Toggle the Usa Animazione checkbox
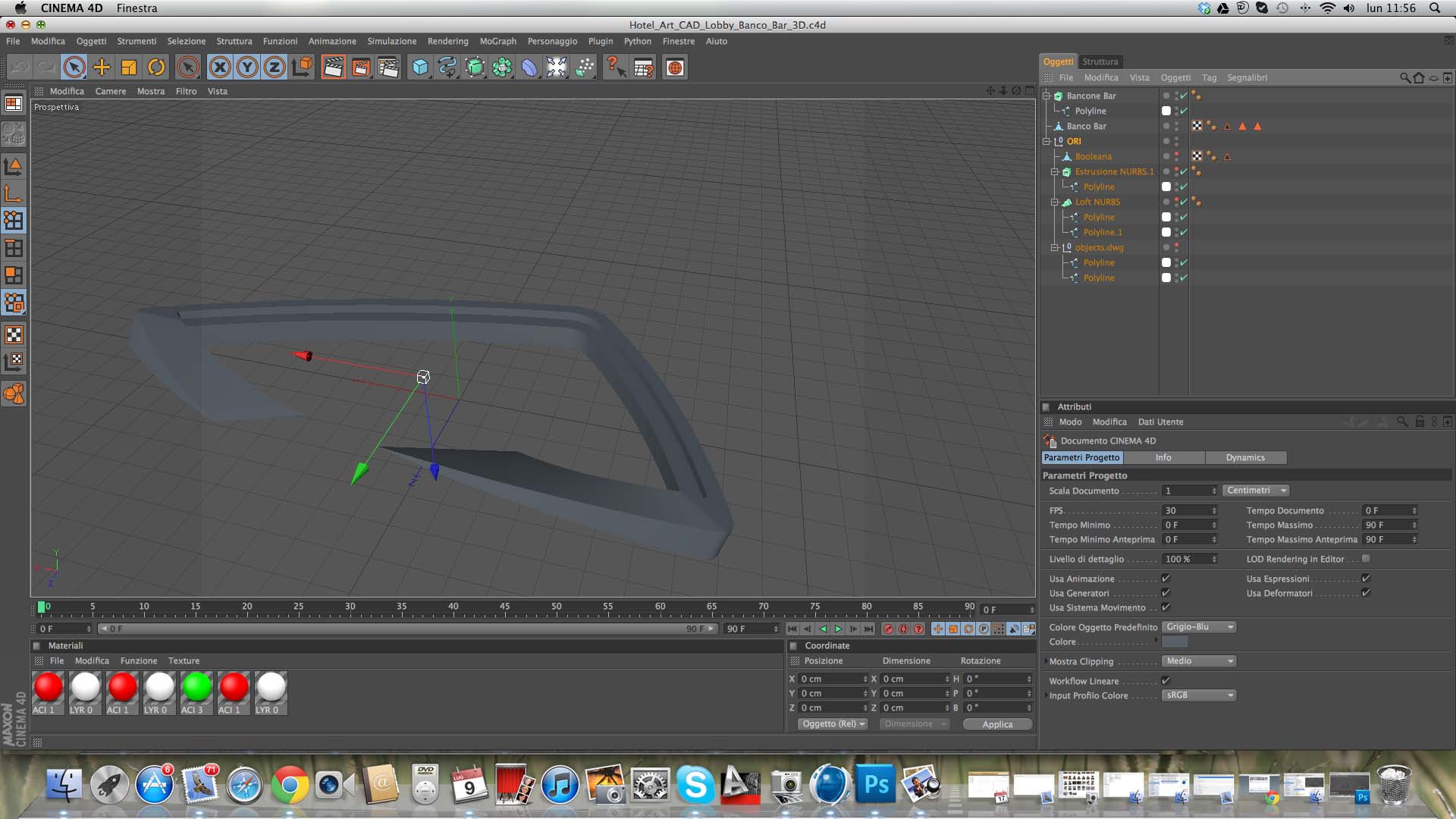Viewport: 1456px width, 819px height. coord(1166,579)
